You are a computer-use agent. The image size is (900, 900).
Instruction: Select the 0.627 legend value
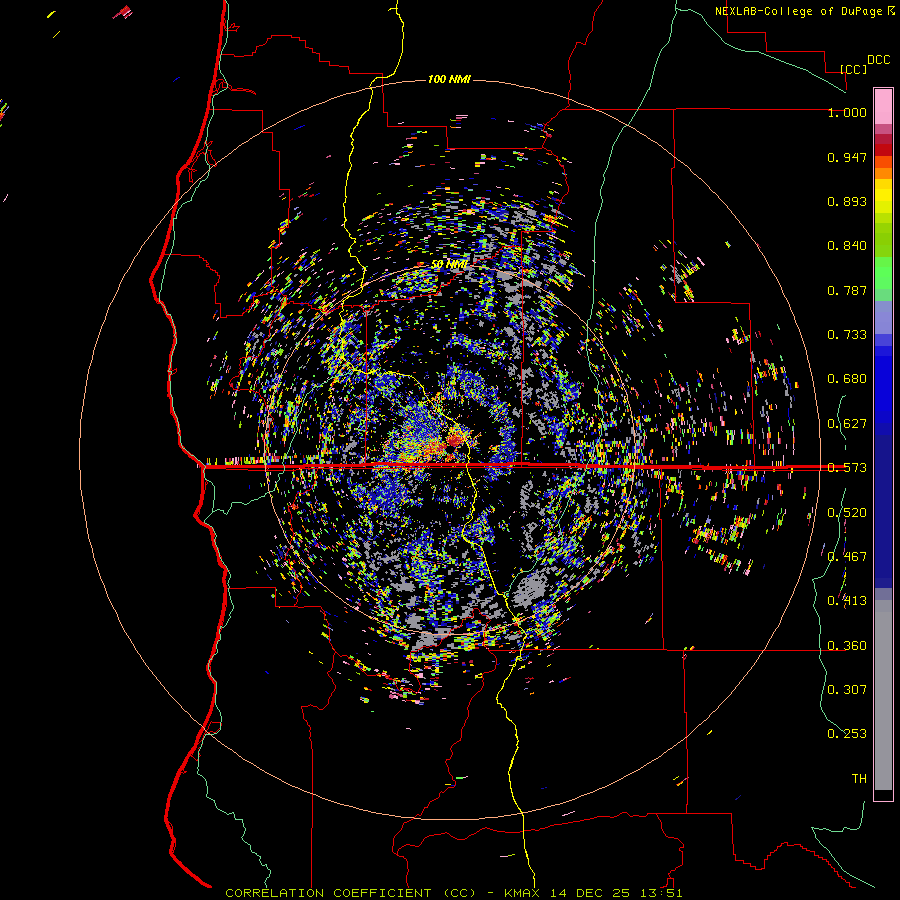847,424
